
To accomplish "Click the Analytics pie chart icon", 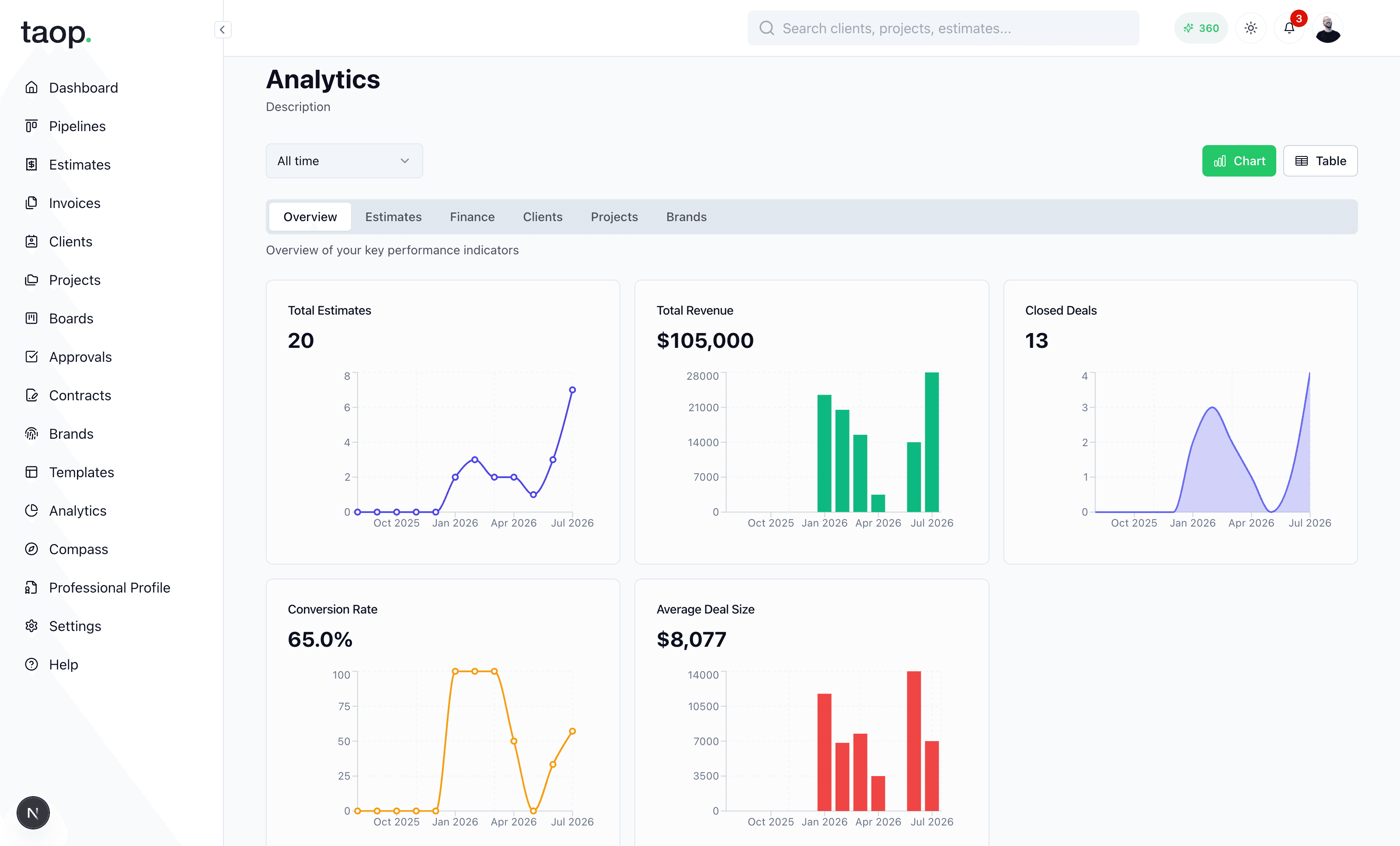I will click(x=32, y=510).
